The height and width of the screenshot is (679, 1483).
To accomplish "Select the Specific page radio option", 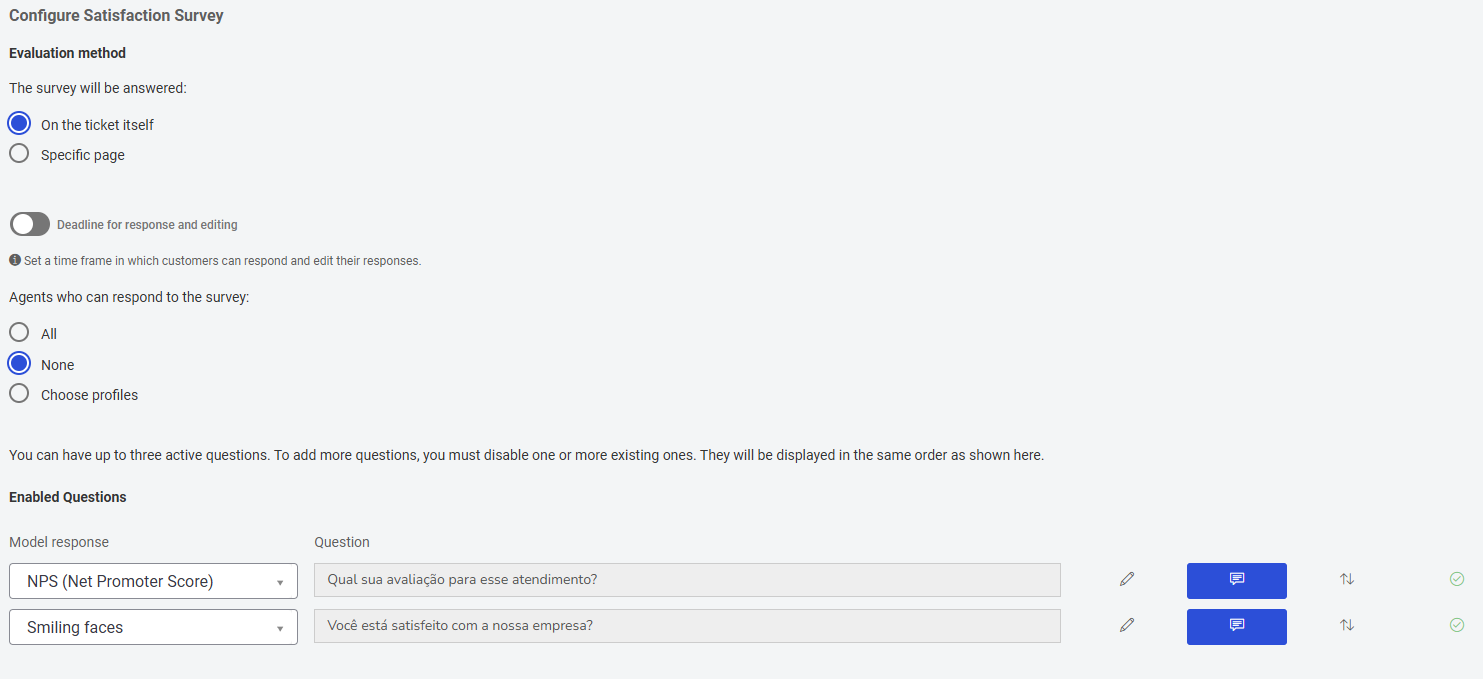I will point(19,154).
